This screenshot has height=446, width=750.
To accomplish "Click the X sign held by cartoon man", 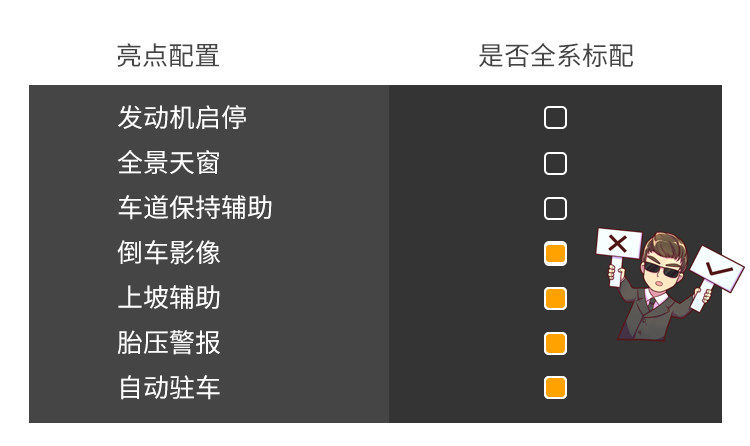I will 618,243.
